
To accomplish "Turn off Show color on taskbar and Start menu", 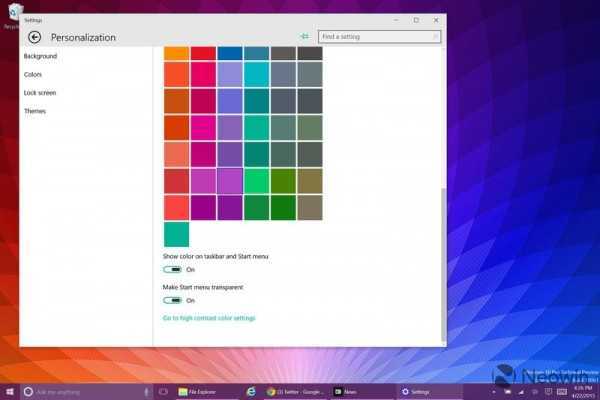I will tap(172, 269).
